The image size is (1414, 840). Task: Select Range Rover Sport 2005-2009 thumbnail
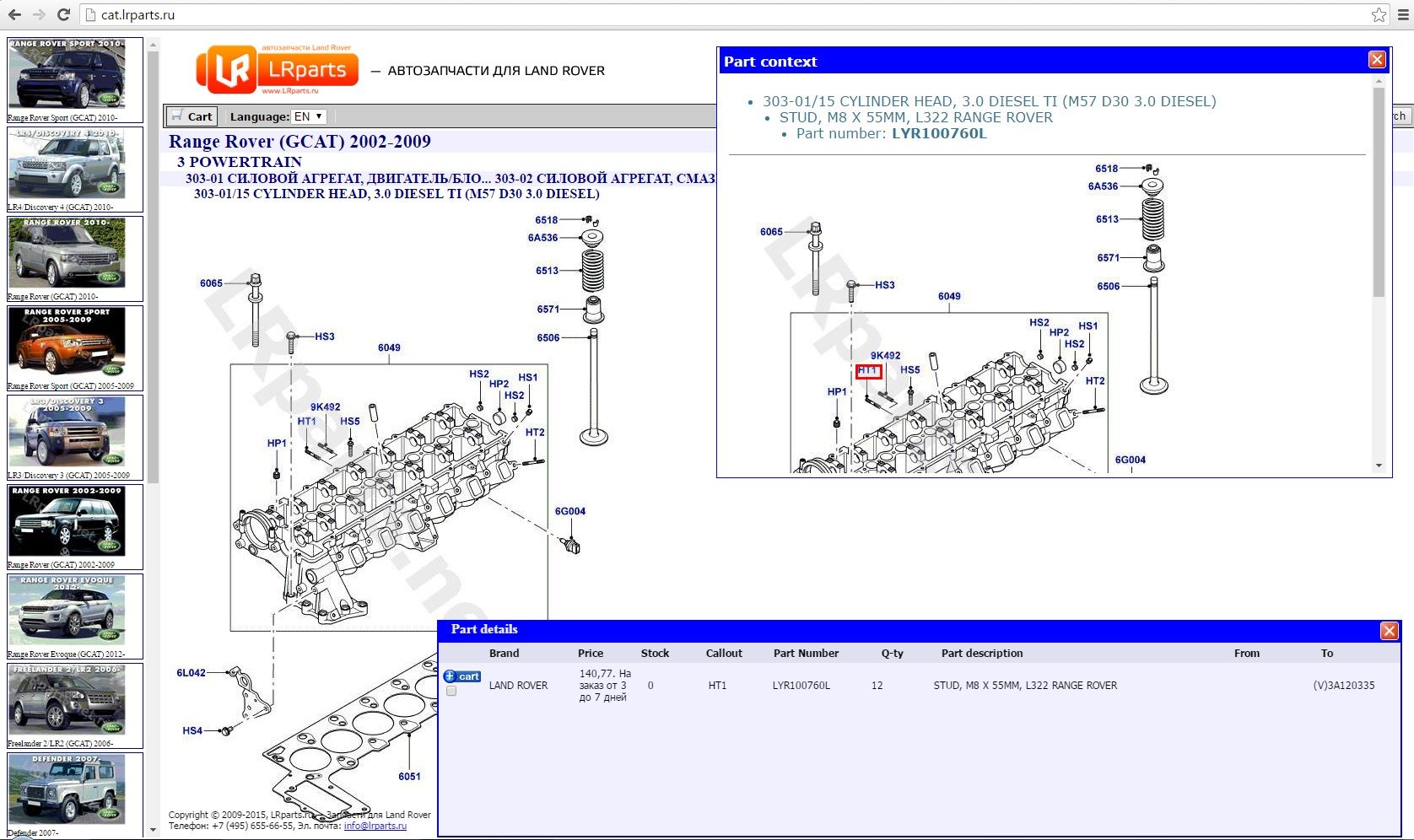[x=75, y=348]
